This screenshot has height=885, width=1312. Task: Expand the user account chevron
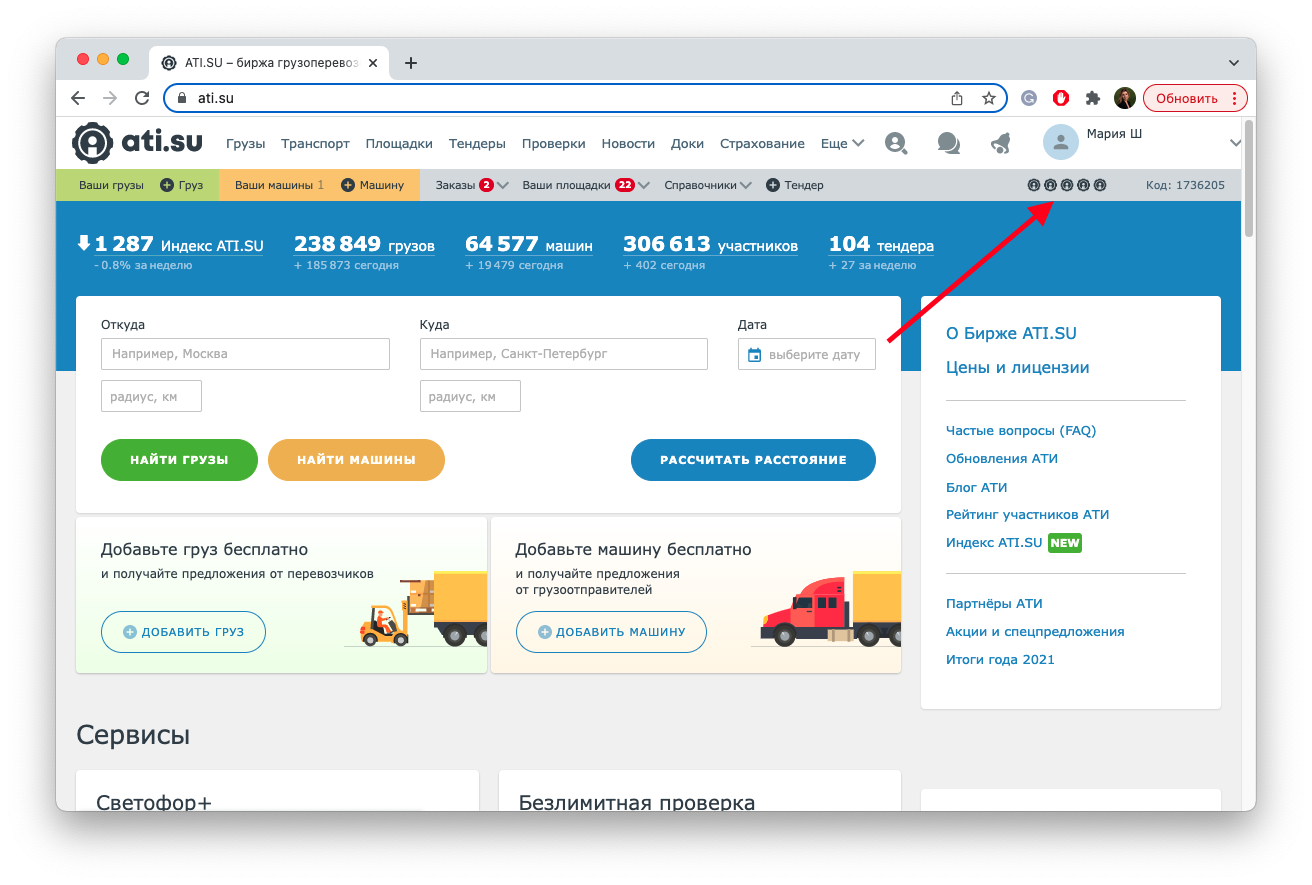point(1235,144)
